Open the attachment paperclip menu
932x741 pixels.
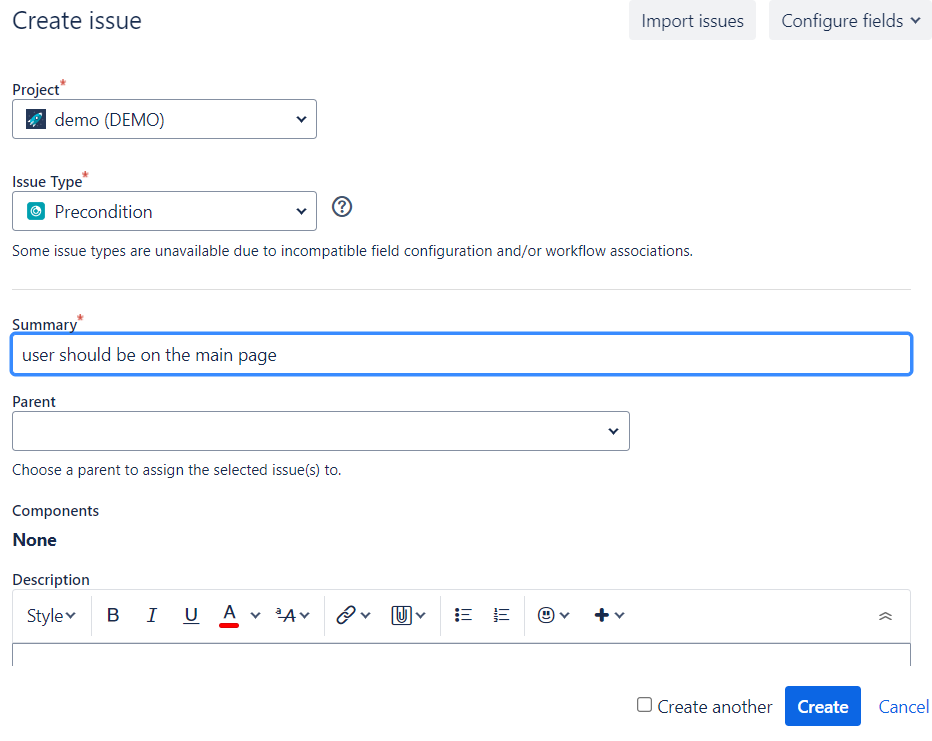[408, 615]
